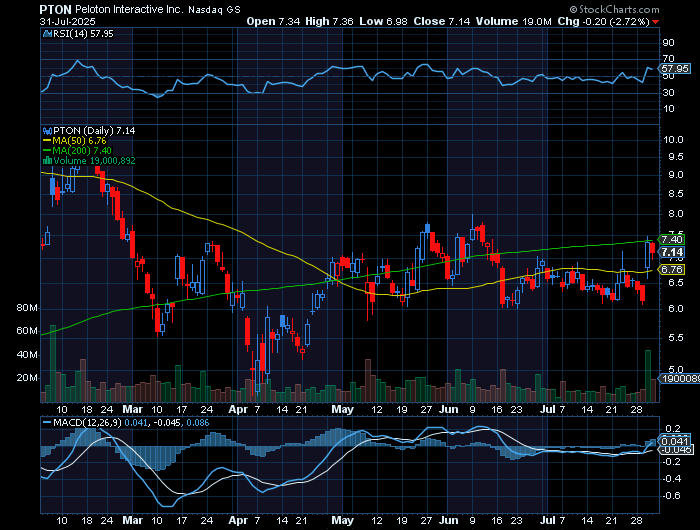Click the May label on the upper date axis
Image resolution: width=700 pixels, height=530 pixels.
[x=342, y=409]
